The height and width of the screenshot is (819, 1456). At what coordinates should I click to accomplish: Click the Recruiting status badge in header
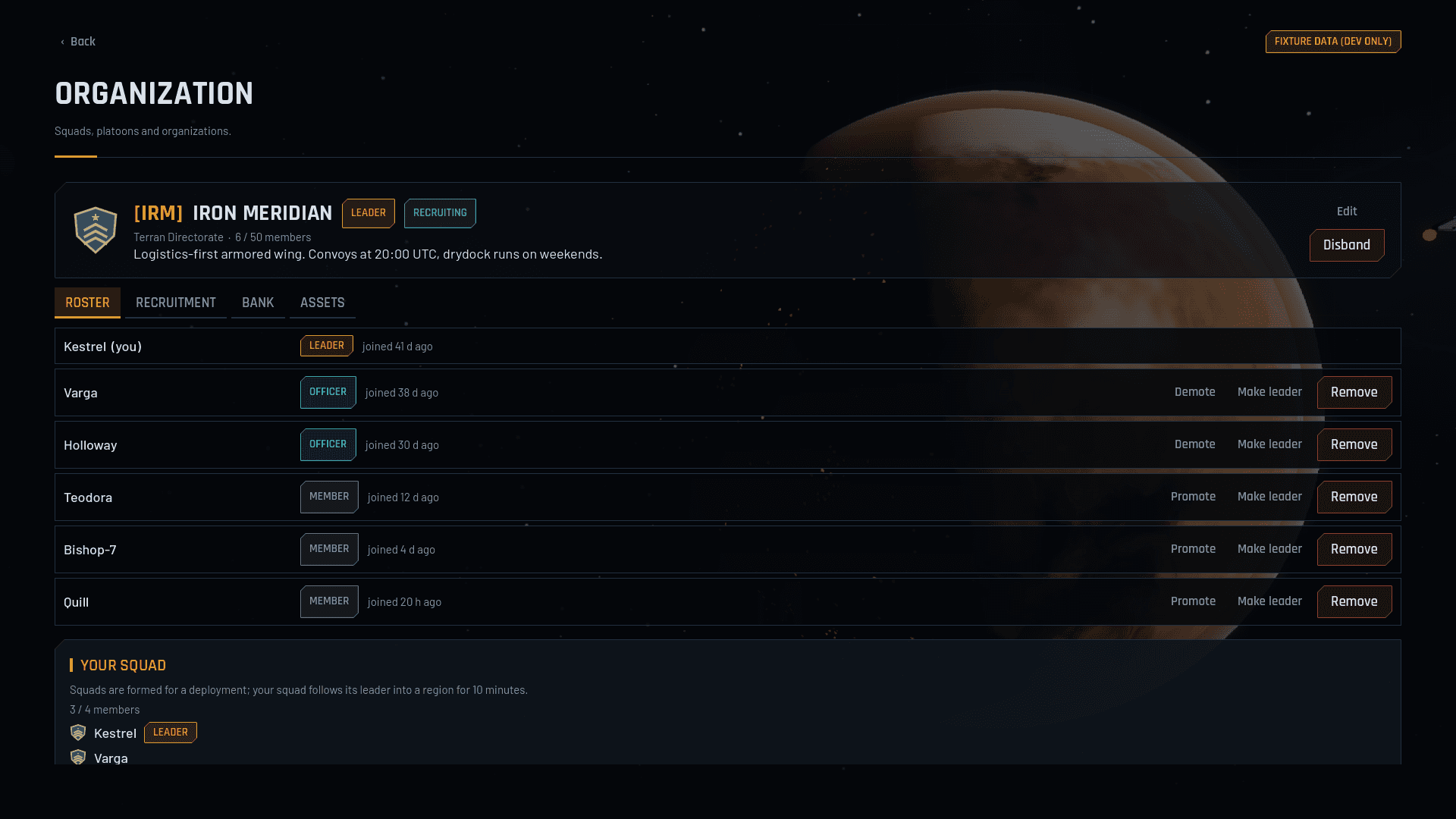[440, 213]
